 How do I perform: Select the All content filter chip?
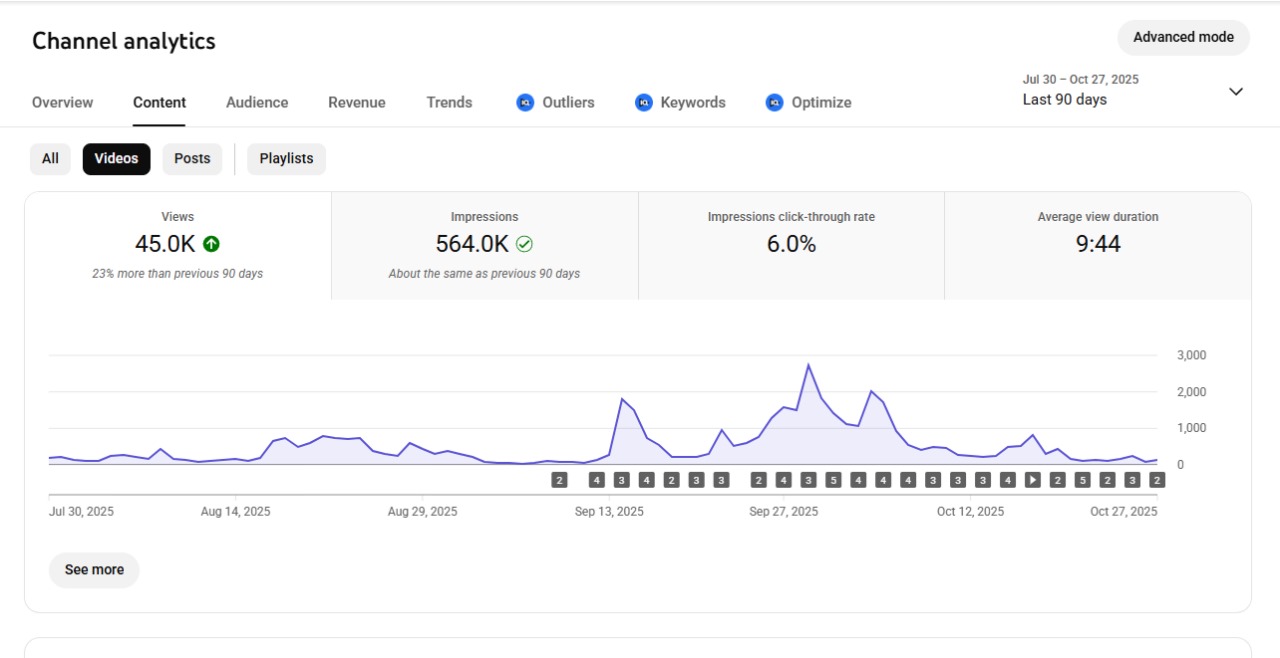(x=50, y=159)
